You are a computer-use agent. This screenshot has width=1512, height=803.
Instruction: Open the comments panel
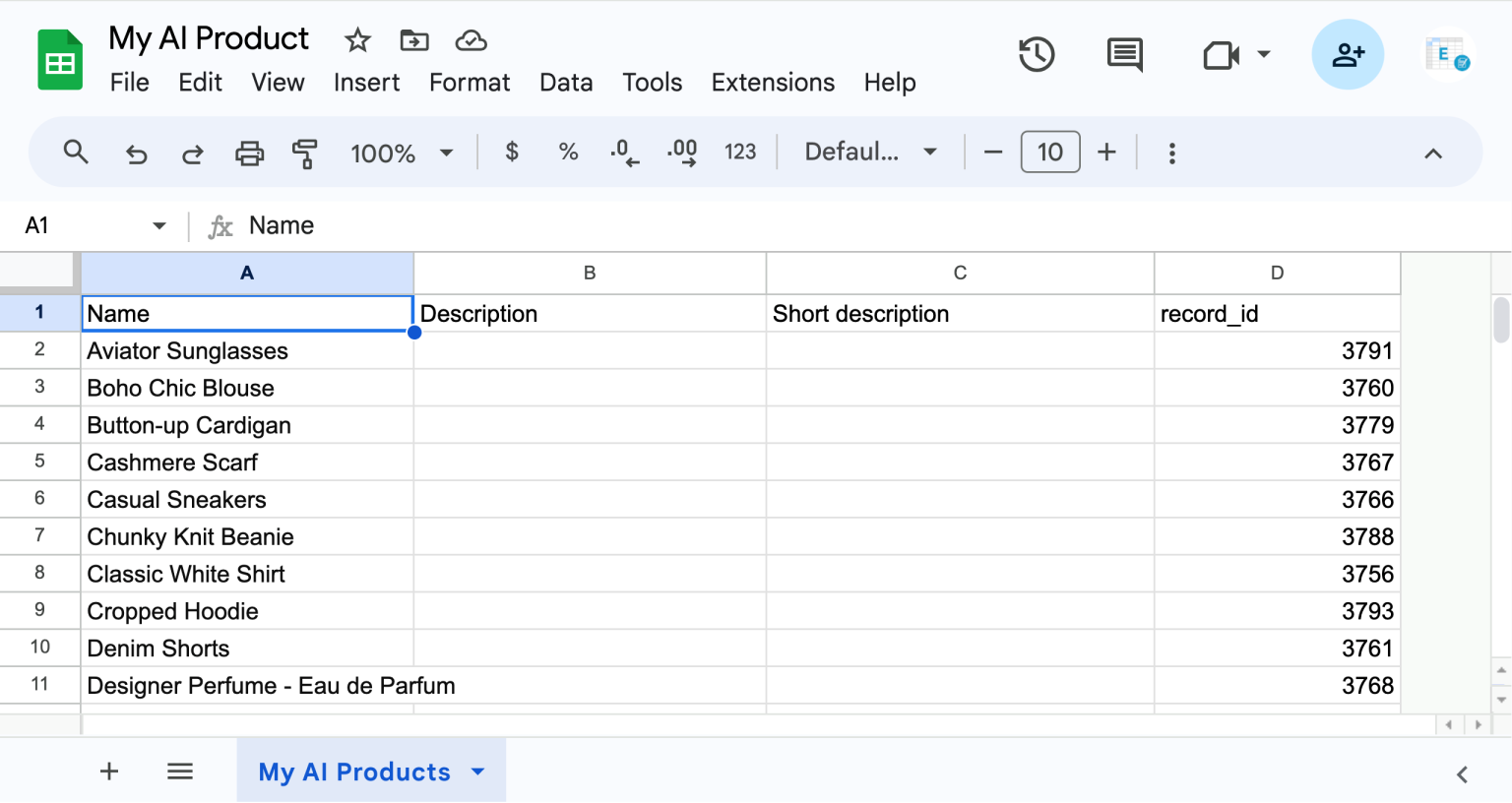tap(1124, 55)
